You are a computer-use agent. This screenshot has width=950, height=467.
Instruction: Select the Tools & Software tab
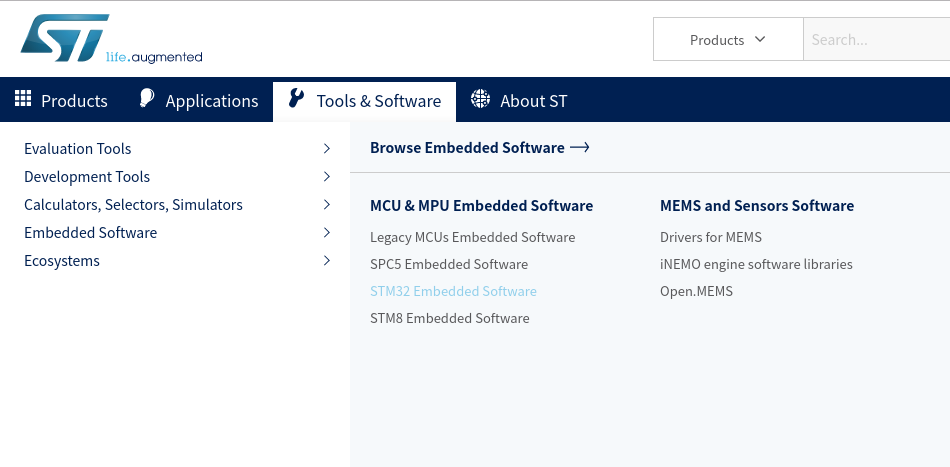point(365,101)
